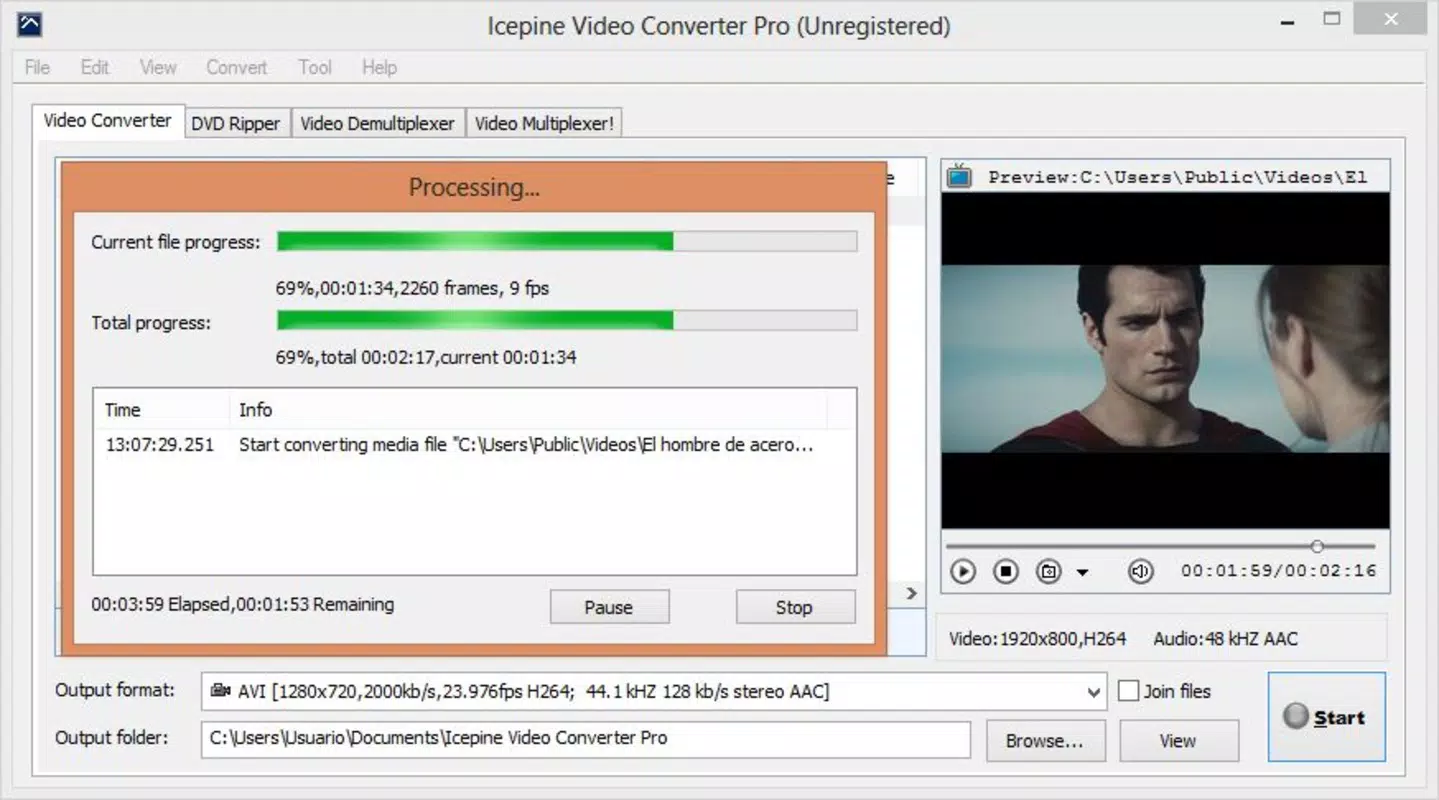
Task: Open the Edit menu
Action: point(95,67)
